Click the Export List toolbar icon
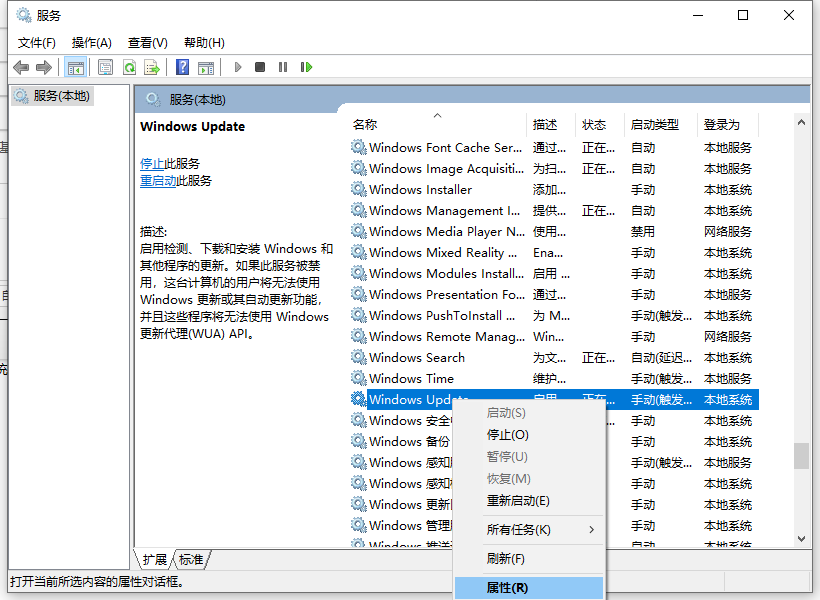The image size is (820, 600). (153, 66)
